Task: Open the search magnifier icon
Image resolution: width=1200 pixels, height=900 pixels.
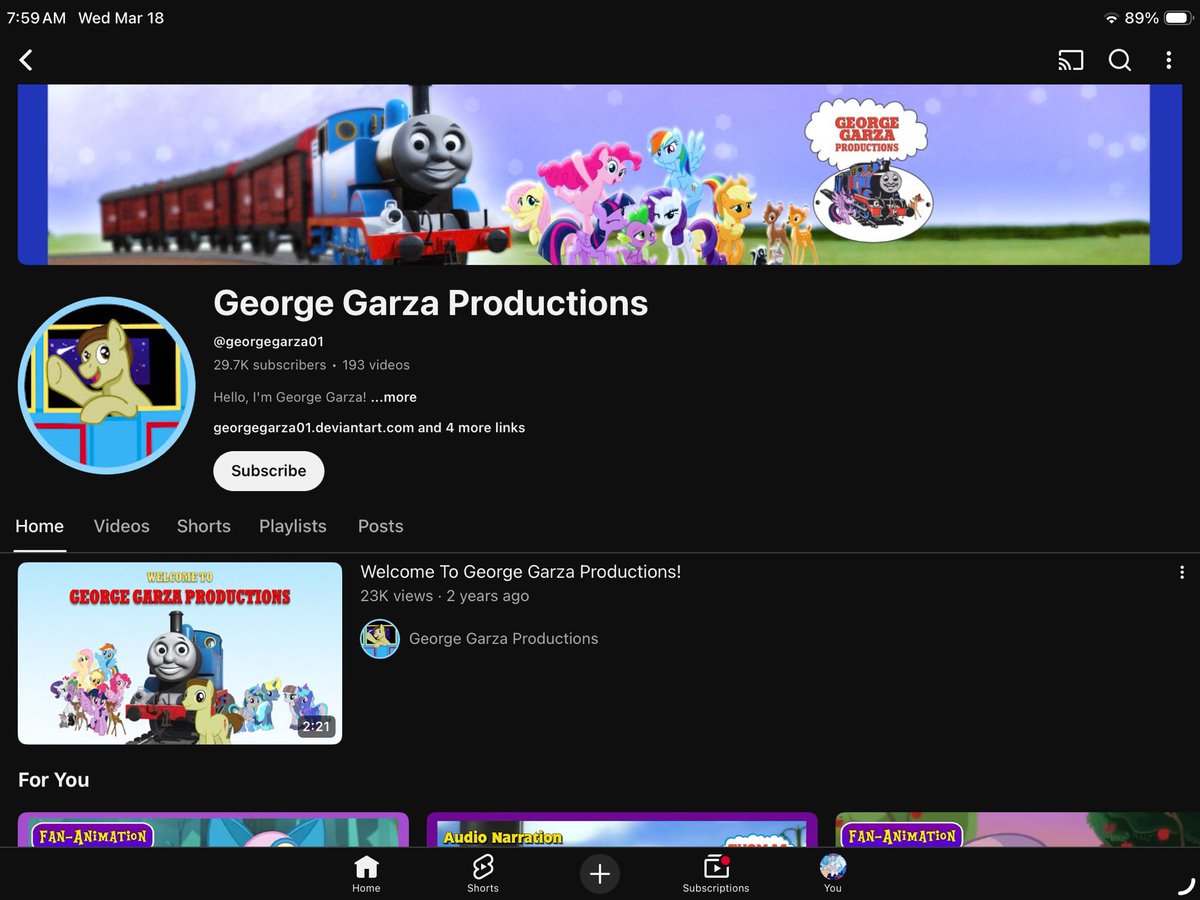Action: pyautogui.click(x=1120, y=60)
